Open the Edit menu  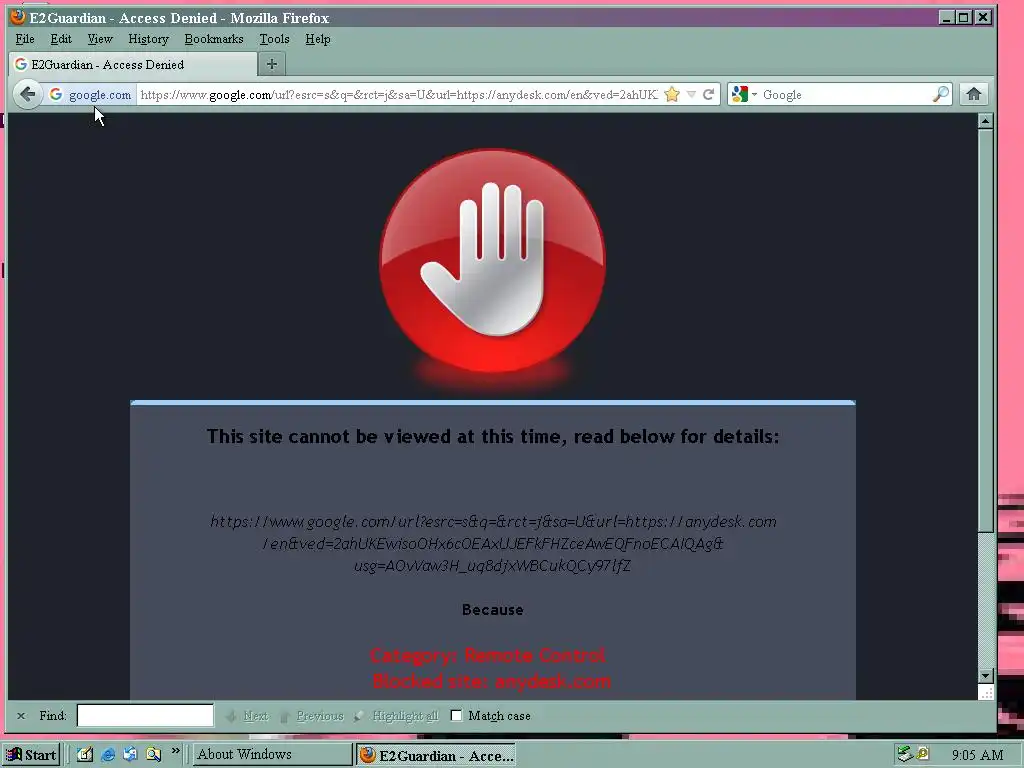point(61,39)
